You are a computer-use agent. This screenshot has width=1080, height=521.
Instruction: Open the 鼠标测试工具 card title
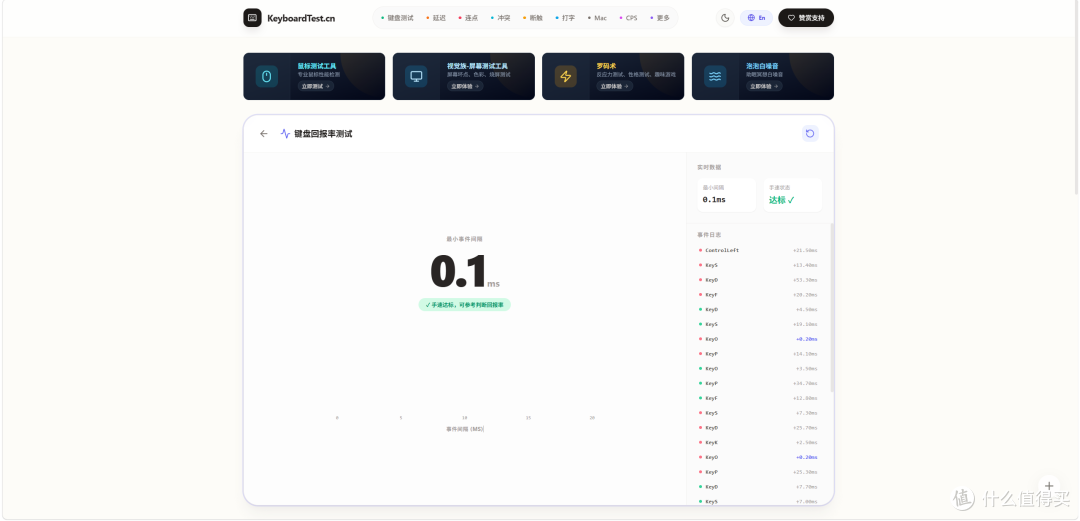click(317, 66)
